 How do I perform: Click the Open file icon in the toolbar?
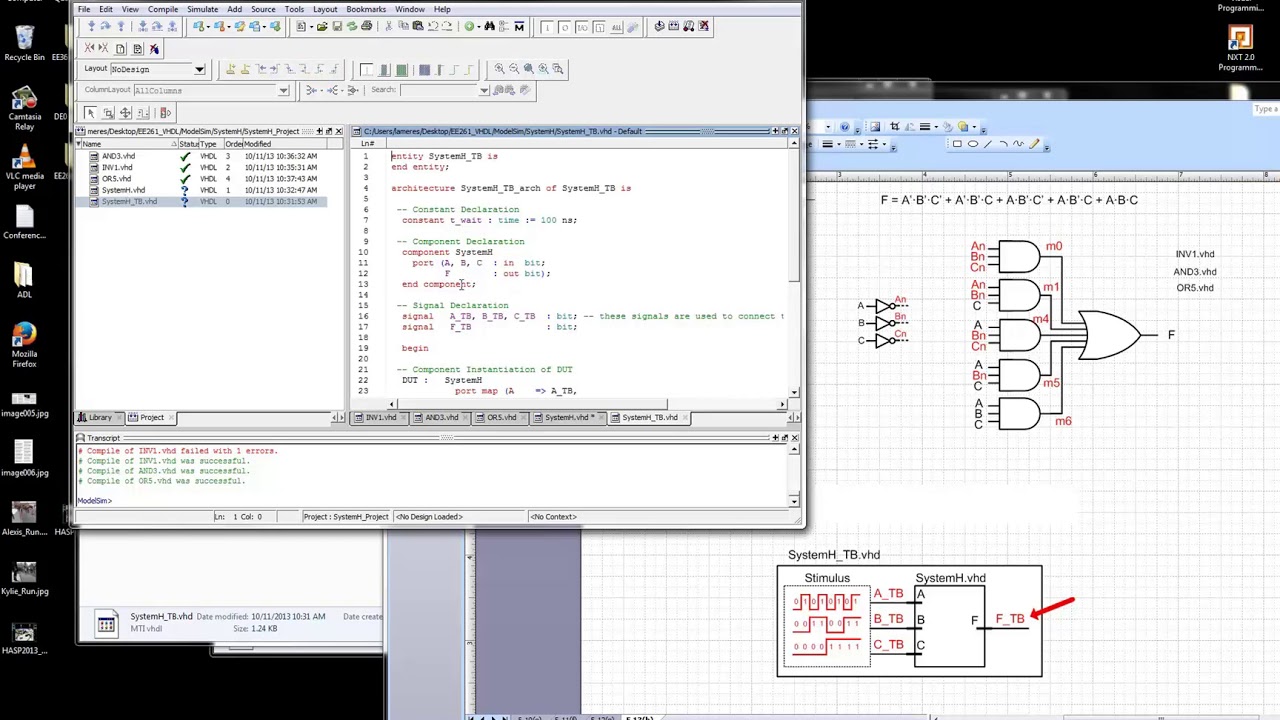click(x=322, y=26)
